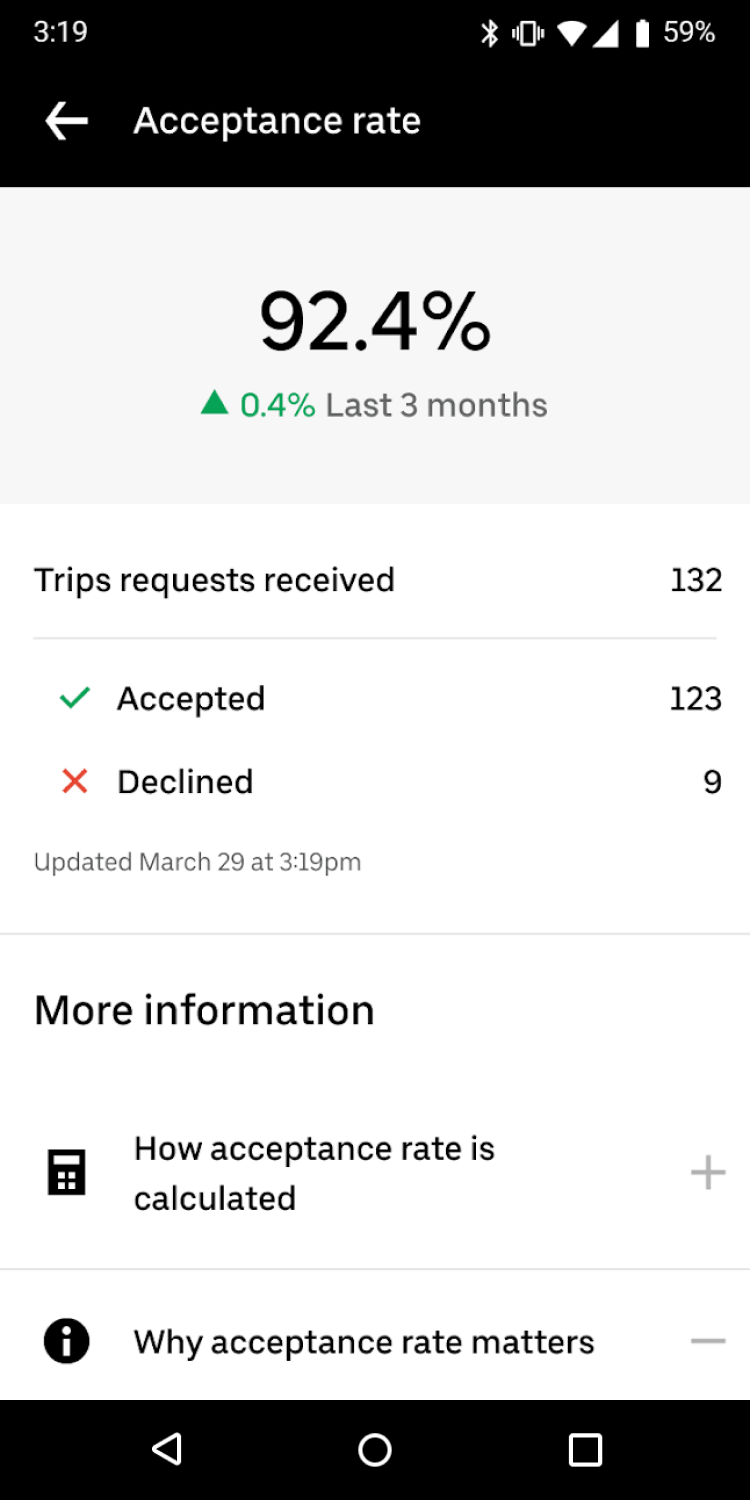This screenshot has width=750, height=1500.
Task: Click the green up triangle indicator
Action: pyautogui.click(x=214, y=404)
